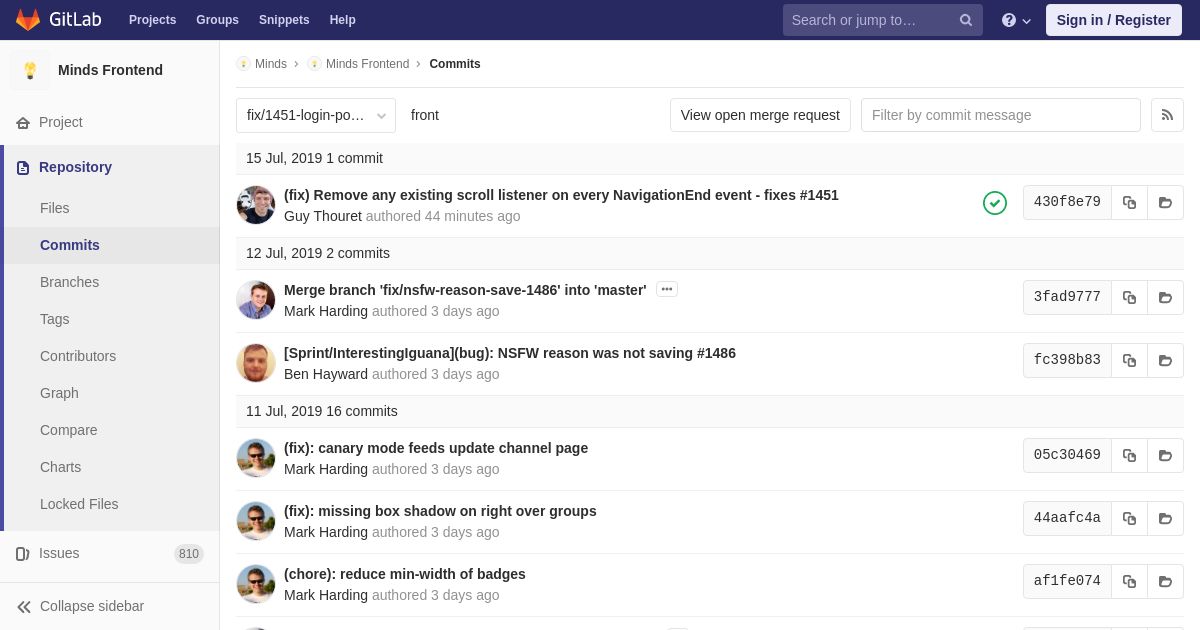This screenshot has height=630, width=1200.
Task: Copy commit SHA 430f8e79 to clipboard
Action: coord(1129,202)
